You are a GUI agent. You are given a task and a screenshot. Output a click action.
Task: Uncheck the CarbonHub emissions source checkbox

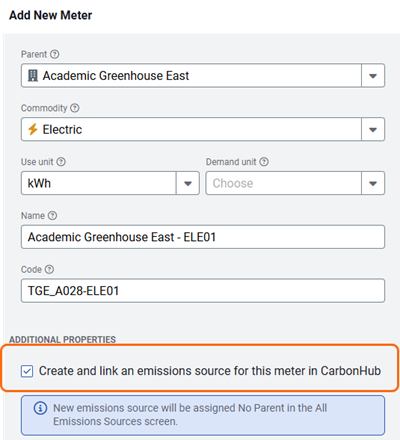point(27,371)
